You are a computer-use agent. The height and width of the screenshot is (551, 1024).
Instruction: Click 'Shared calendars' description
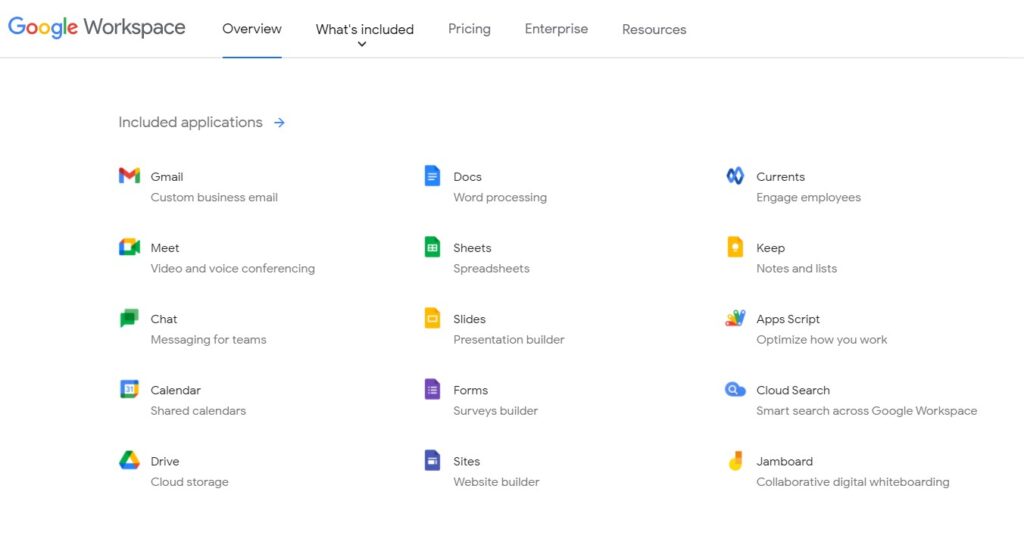tap(198, 411)
